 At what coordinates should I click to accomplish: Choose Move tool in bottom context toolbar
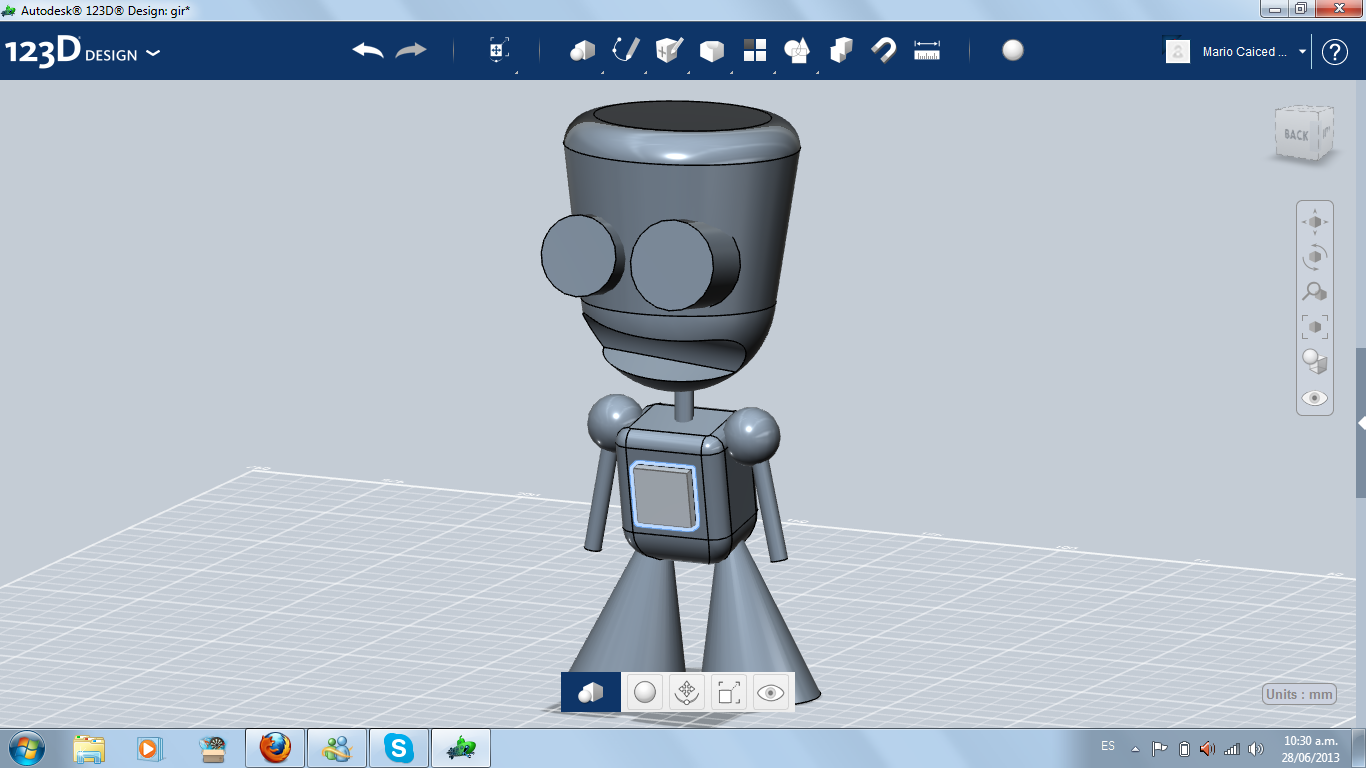pyautogui.click(x=687, y=692)
